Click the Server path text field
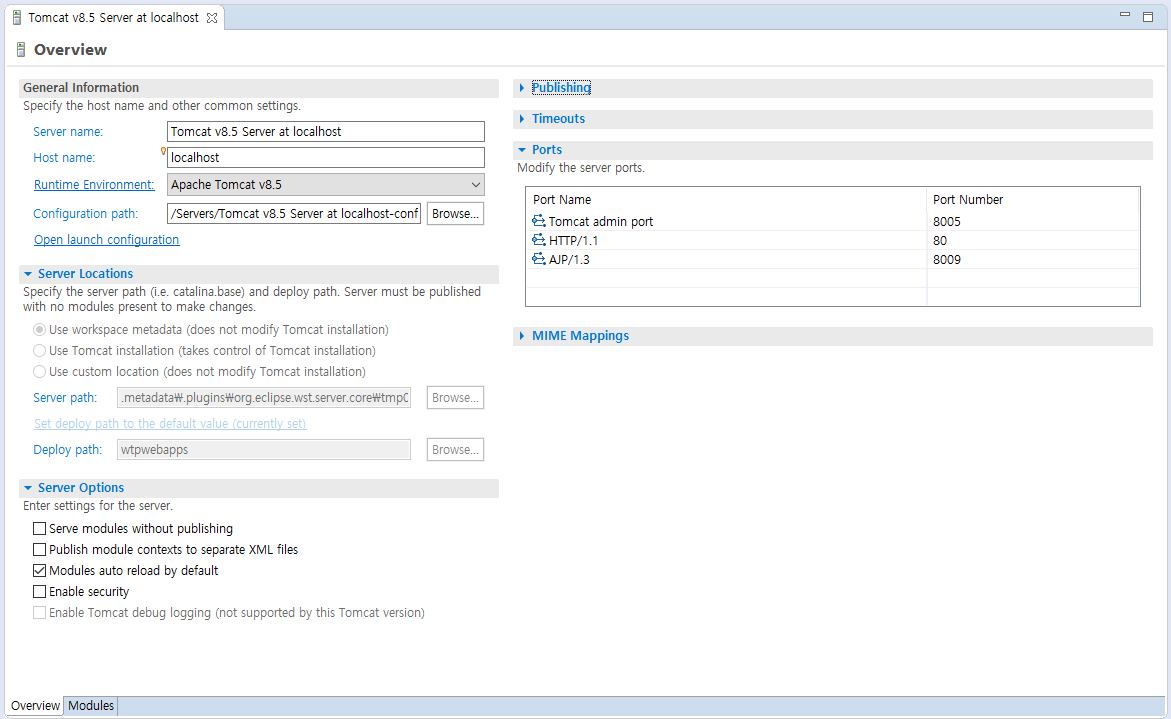Image resolution: width=1171 pixels, height=719 pixels. pyautogui.click(x=264, y=398)
